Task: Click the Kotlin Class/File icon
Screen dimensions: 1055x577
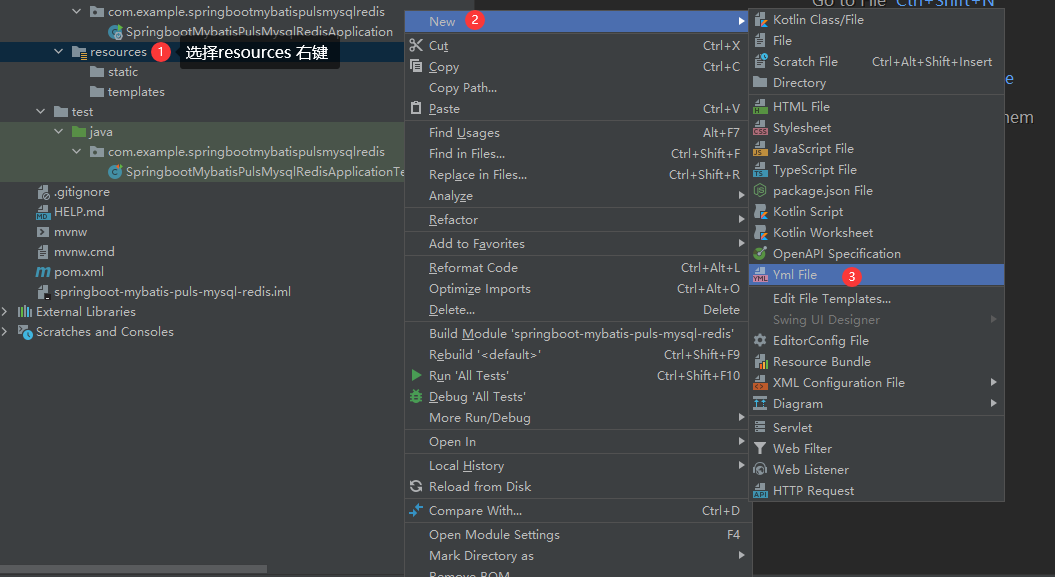Action: pyautogui.click(x=760, y=20)
